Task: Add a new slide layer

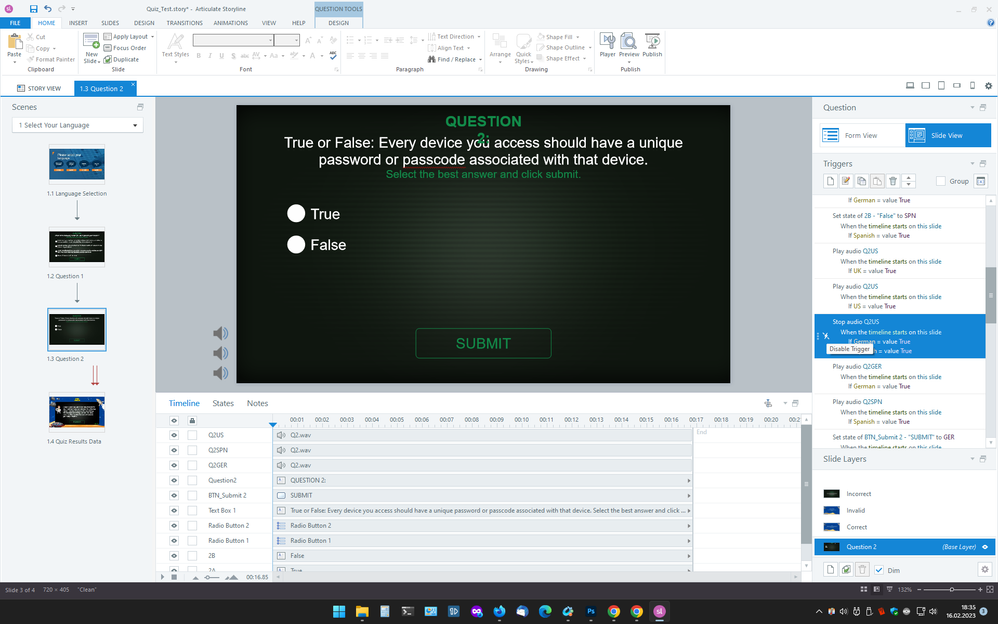Action: click(830, 569)
